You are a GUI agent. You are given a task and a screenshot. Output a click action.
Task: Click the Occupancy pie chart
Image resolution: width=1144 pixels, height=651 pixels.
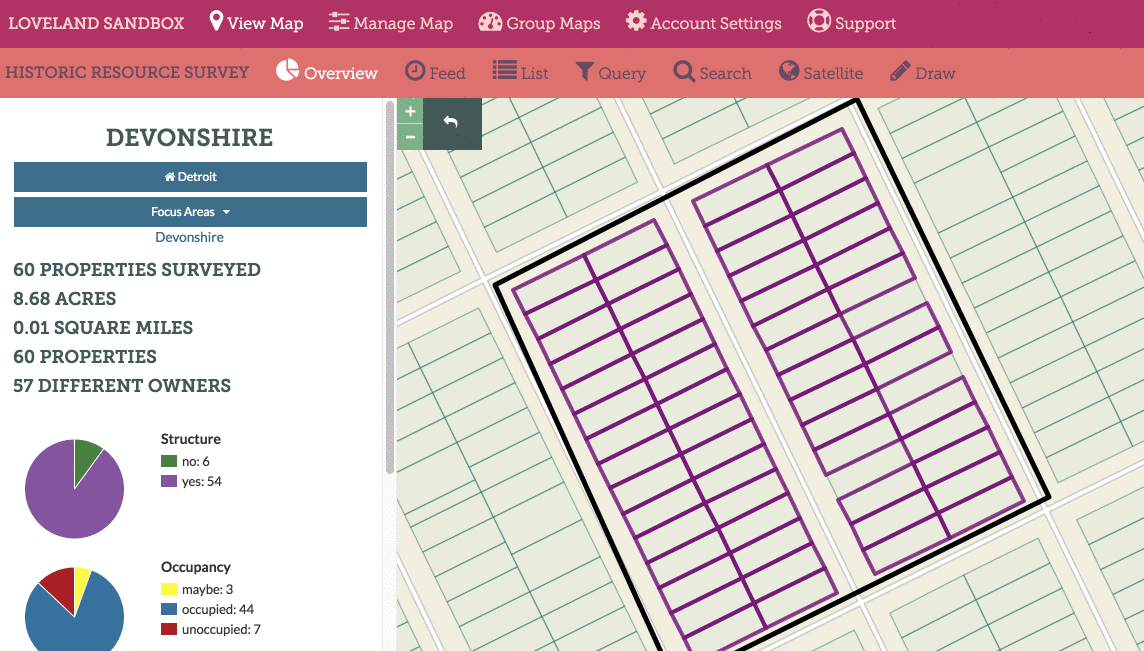point(74,609)
